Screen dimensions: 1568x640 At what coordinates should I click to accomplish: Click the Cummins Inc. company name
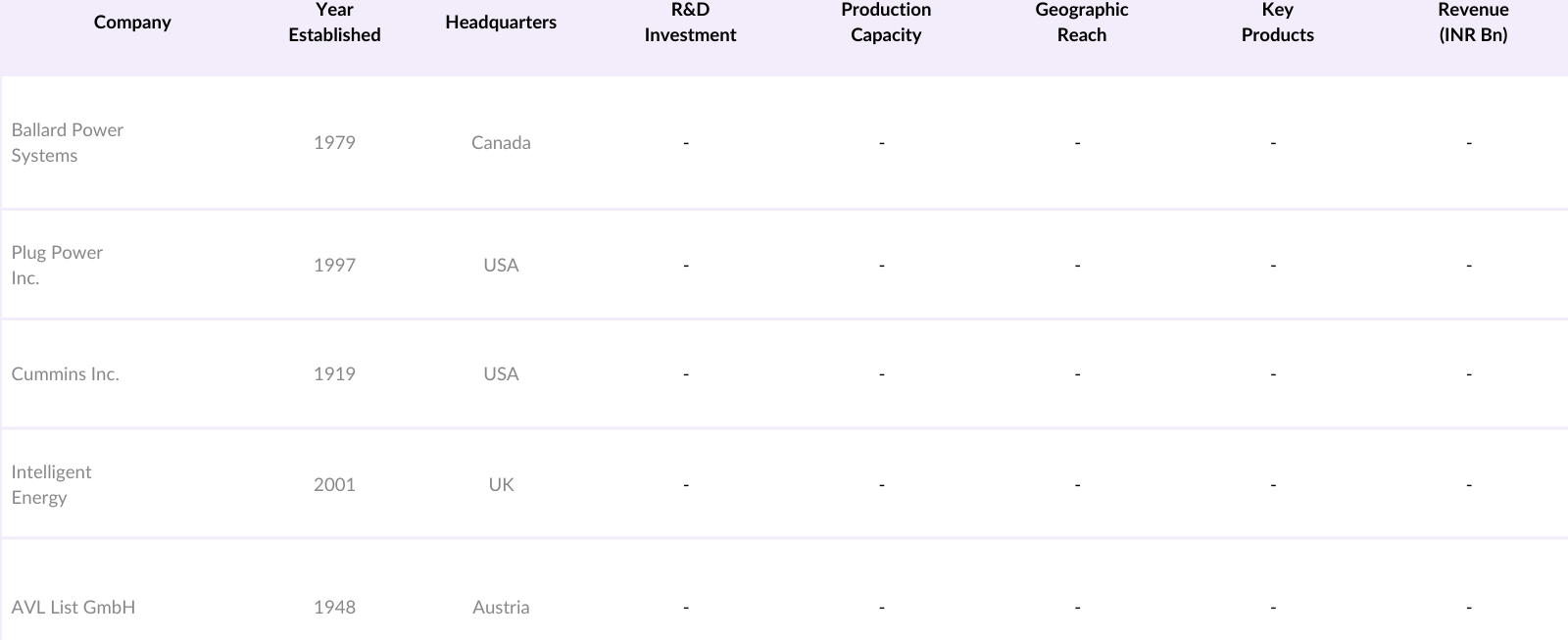(x=65, y=374)
